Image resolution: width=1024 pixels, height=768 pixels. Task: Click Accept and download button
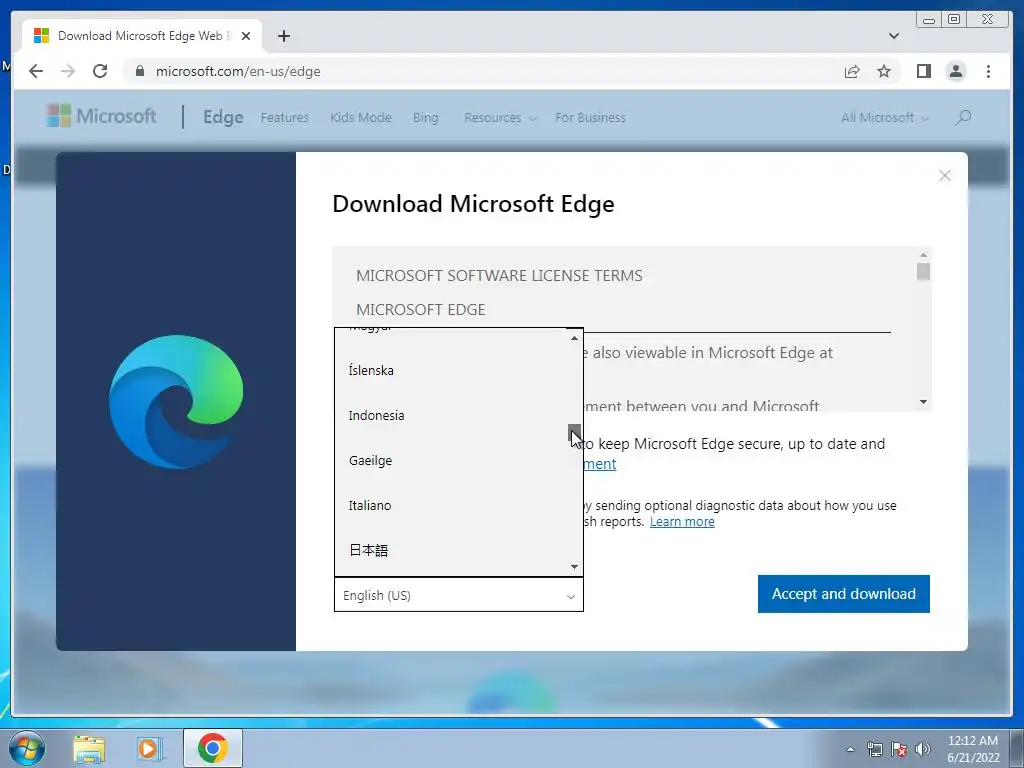point(844,594)
